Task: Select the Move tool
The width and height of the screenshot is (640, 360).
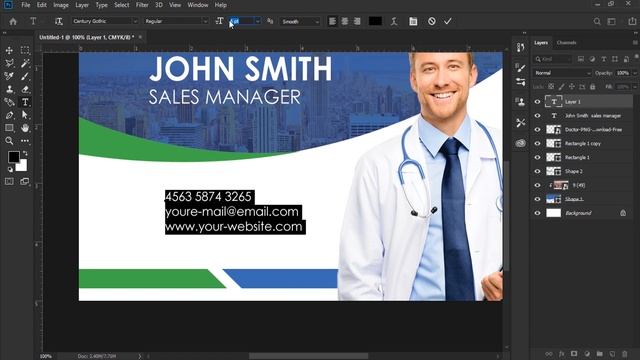Action: (9, 50)
